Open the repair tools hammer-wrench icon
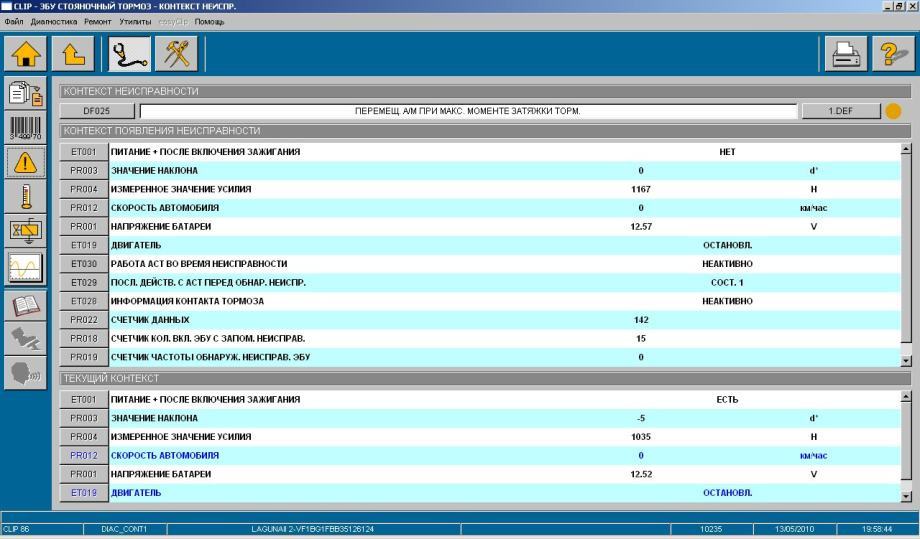 click(x=176, y=54)
